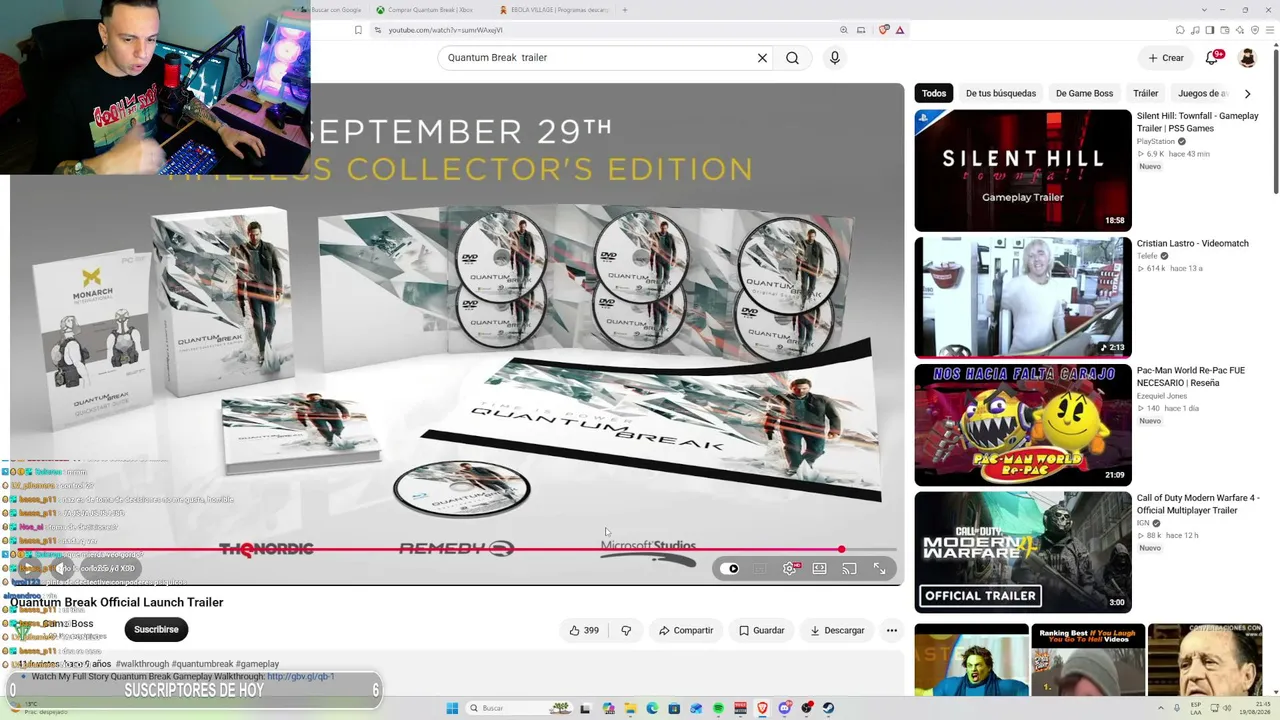1280x720 pixels.
Task: Click the Suscribirse button
Action: point(156,630)
